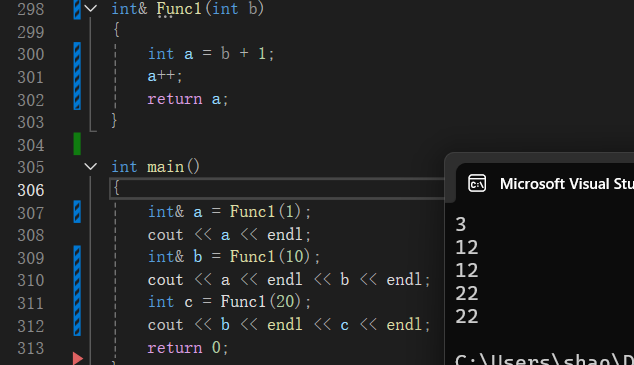Place cursor on 'int a = b + 1;'
The width and height of the screenshot is (634, 365).
[x=211, y=54]
